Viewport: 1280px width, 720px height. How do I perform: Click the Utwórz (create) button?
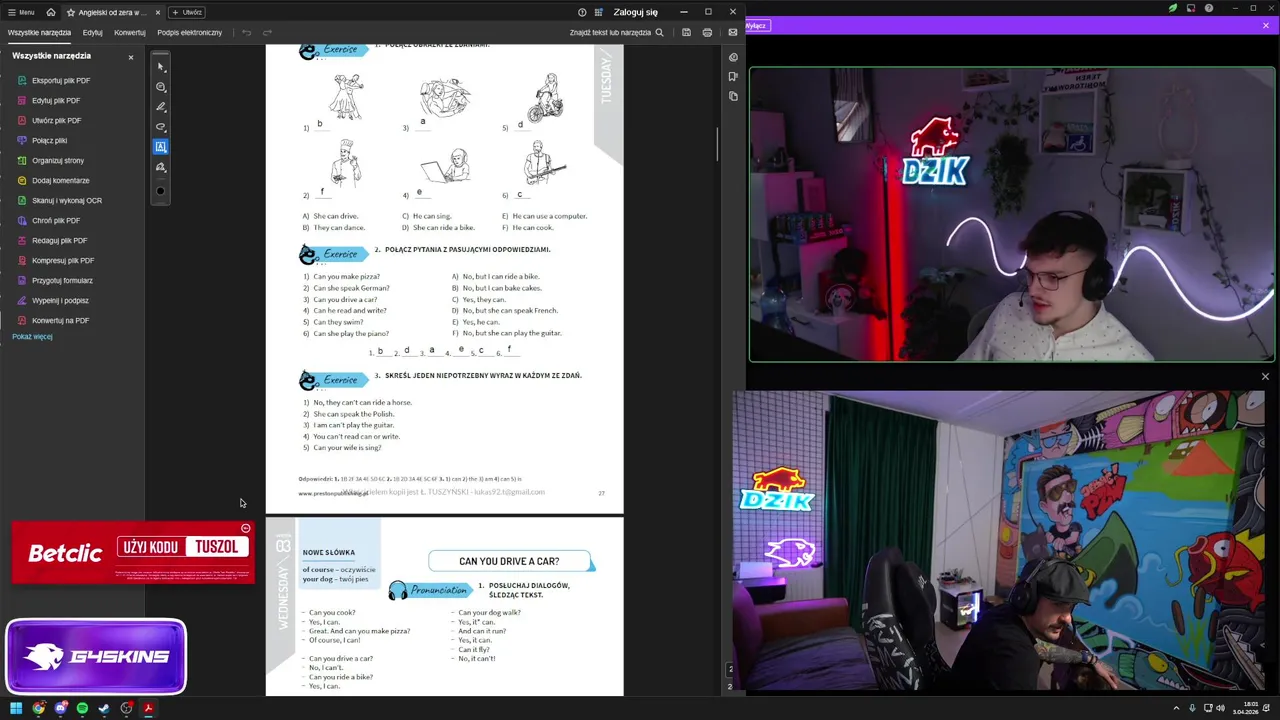click(x=187, y=12)
